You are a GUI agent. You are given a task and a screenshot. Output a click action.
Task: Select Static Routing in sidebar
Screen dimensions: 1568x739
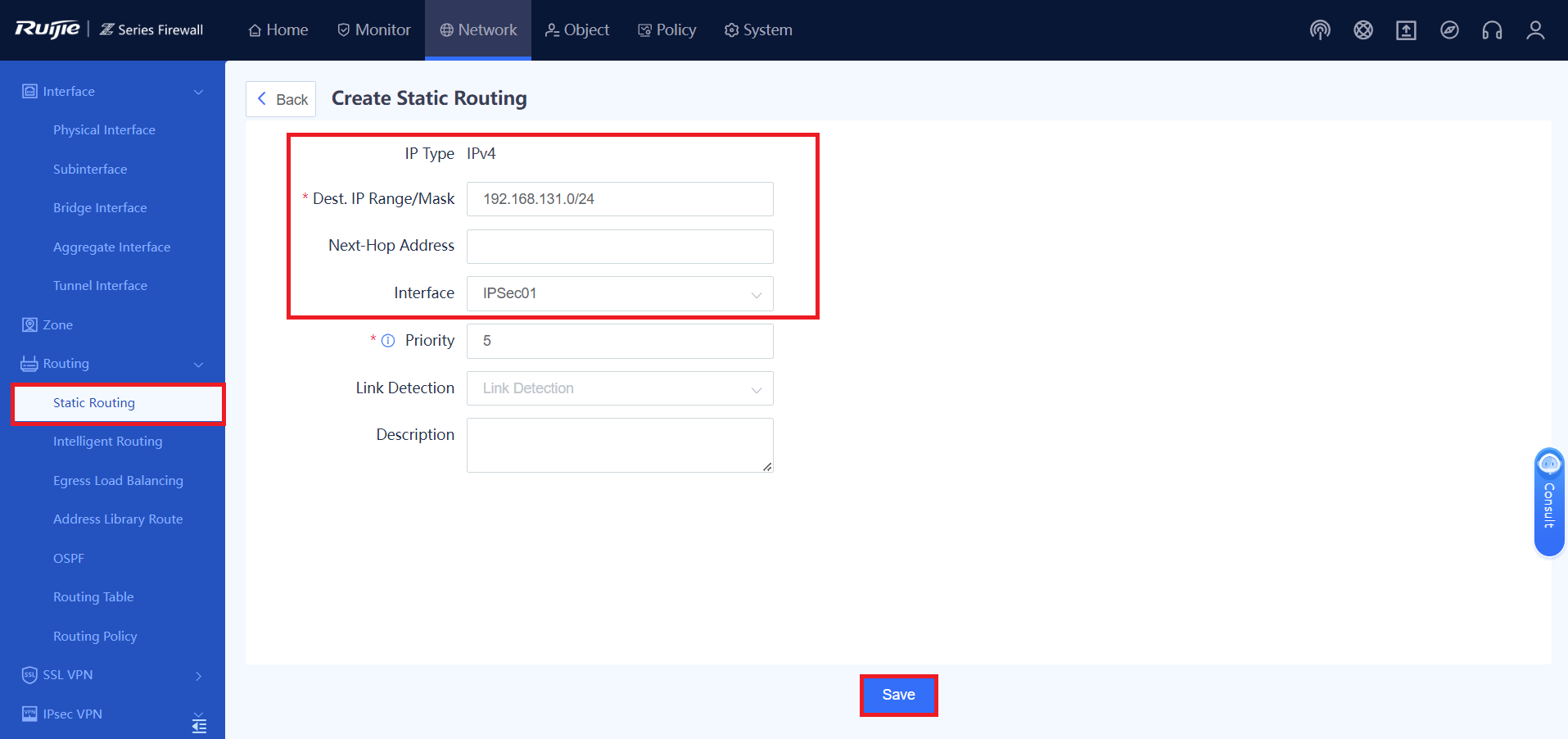(119, 403)
